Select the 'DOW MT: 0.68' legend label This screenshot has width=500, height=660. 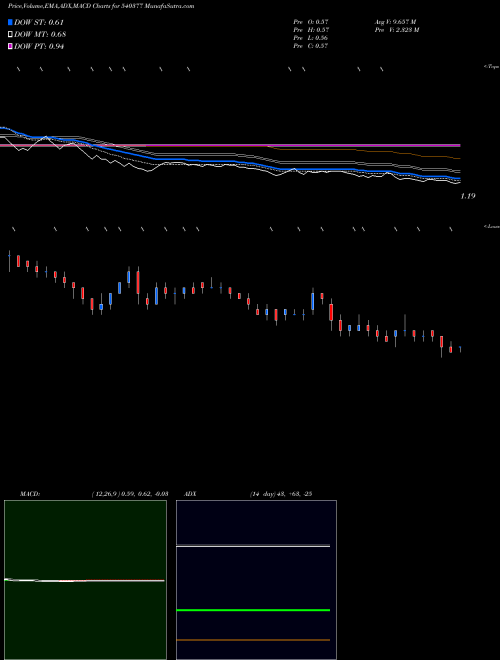coord(40,35)
